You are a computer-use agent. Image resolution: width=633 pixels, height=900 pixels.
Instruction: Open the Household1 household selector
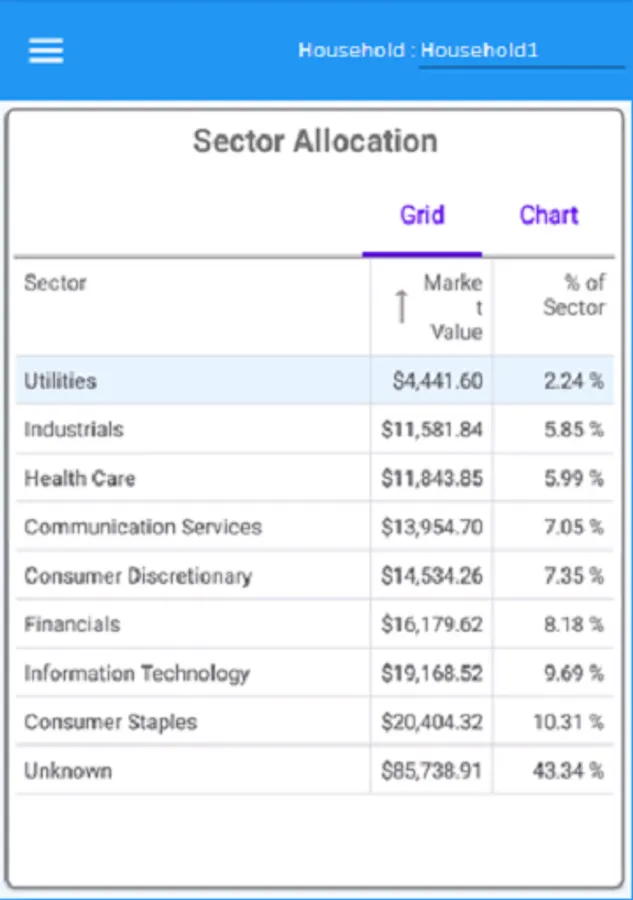[520, 51]
